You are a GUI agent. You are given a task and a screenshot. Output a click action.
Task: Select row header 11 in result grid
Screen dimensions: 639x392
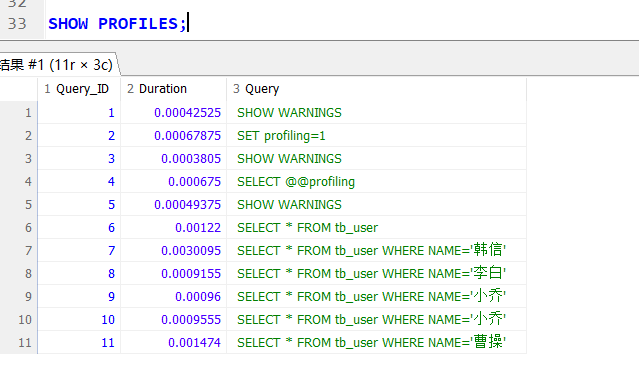[19, 342]
